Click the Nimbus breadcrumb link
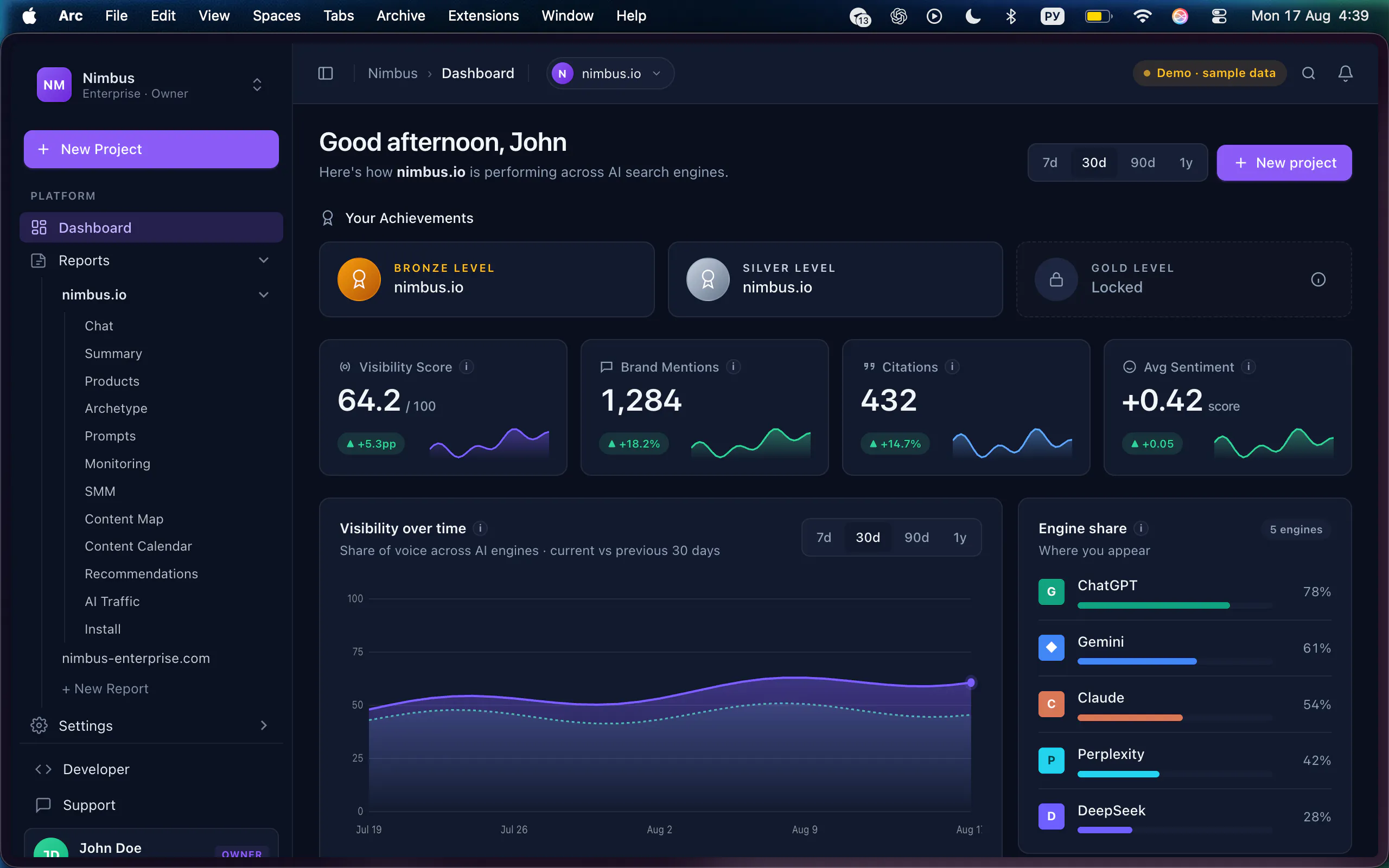The width and height of the screenshot is (1389, 868). [393, 73]
